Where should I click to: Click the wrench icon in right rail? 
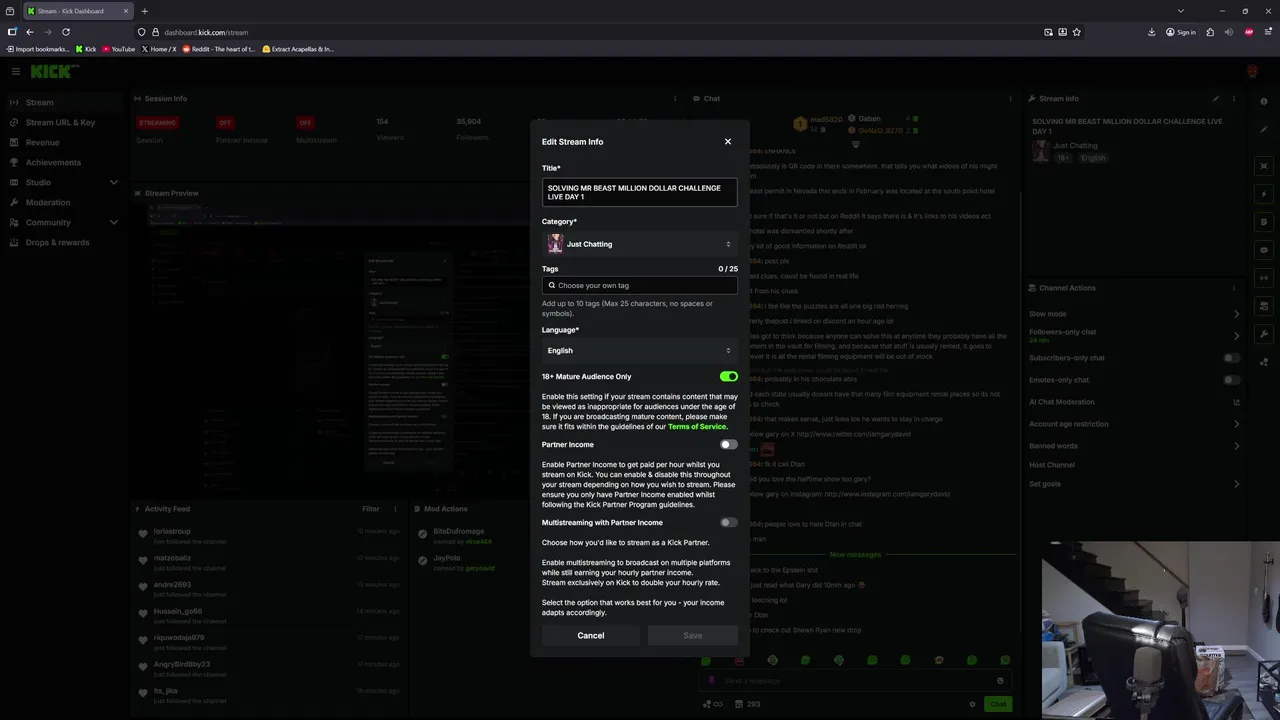[1264, 334]
